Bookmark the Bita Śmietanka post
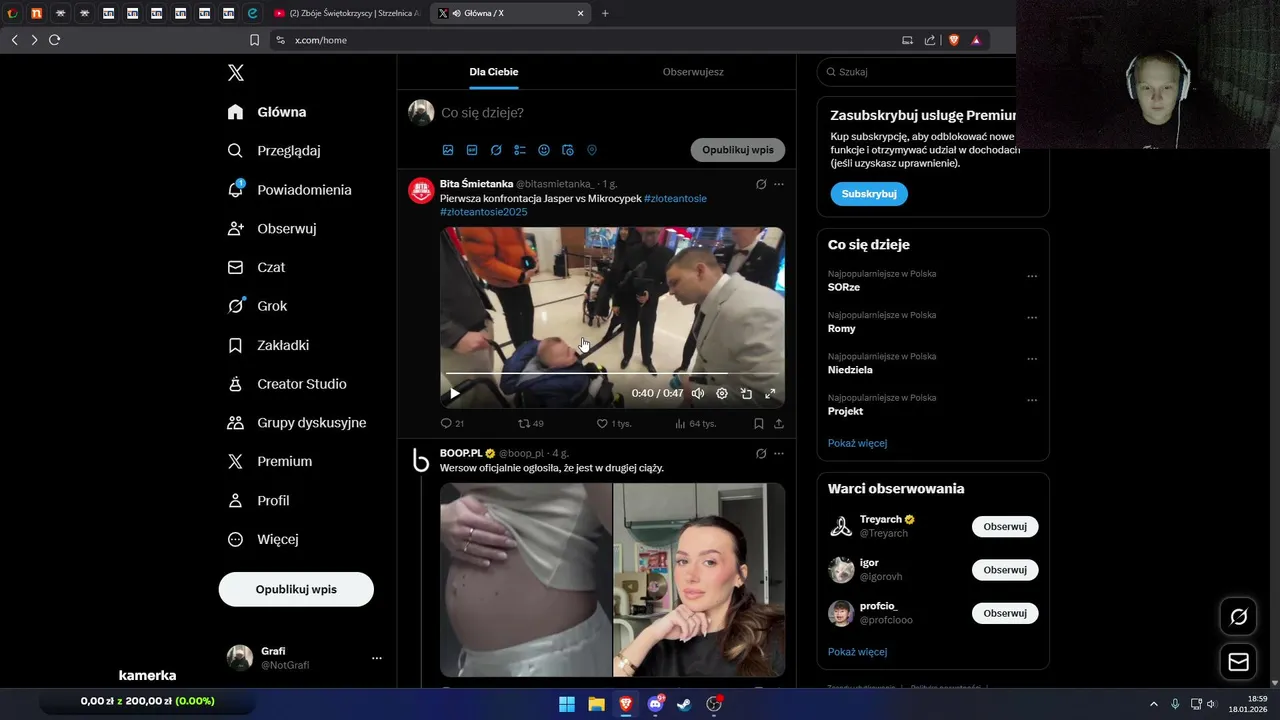The width and height of the screenshot is (1280, 720). pyautogui.click(x=759, y=423)
